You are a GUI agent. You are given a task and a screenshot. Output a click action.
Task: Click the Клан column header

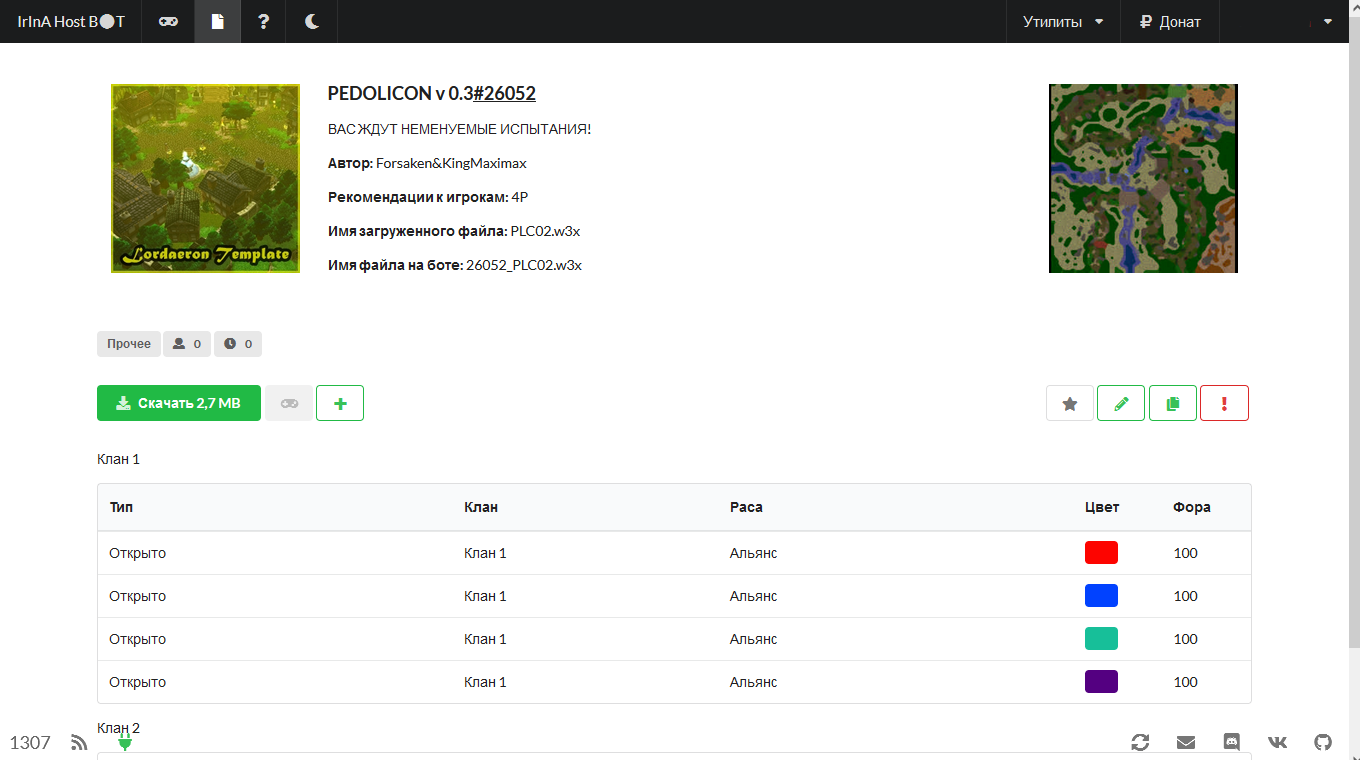tap(481, 507)
